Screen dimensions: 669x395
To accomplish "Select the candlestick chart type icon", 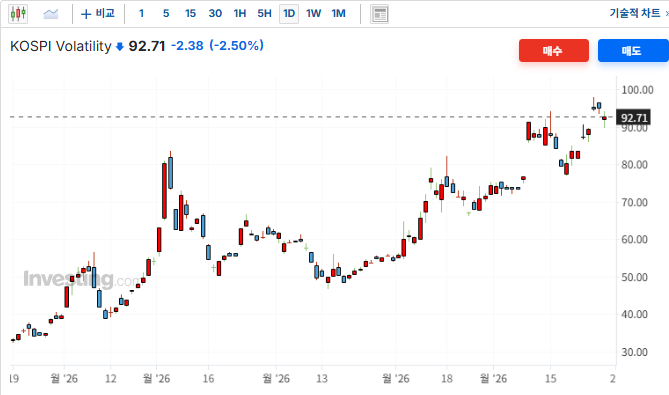I will coord(18,14).
